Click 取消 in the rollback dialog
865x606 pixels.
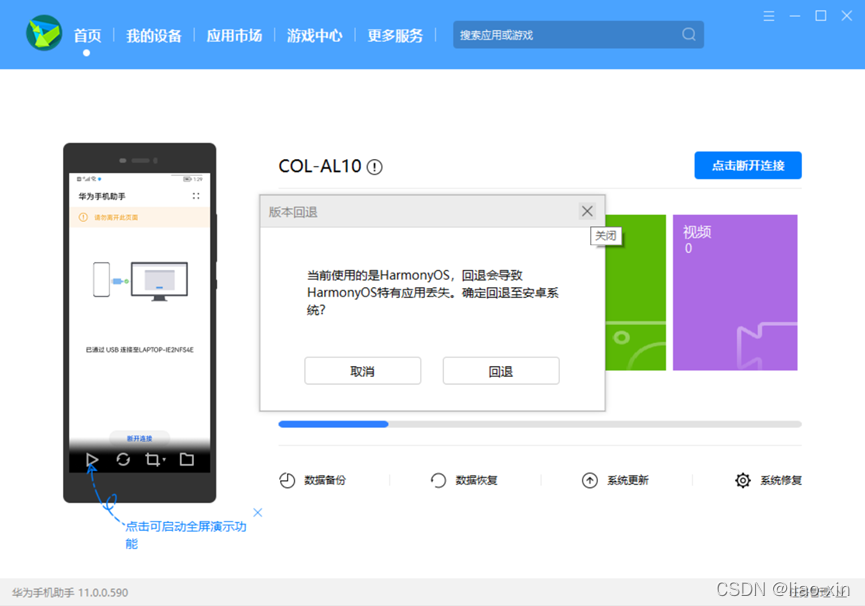tap(362, 371)
